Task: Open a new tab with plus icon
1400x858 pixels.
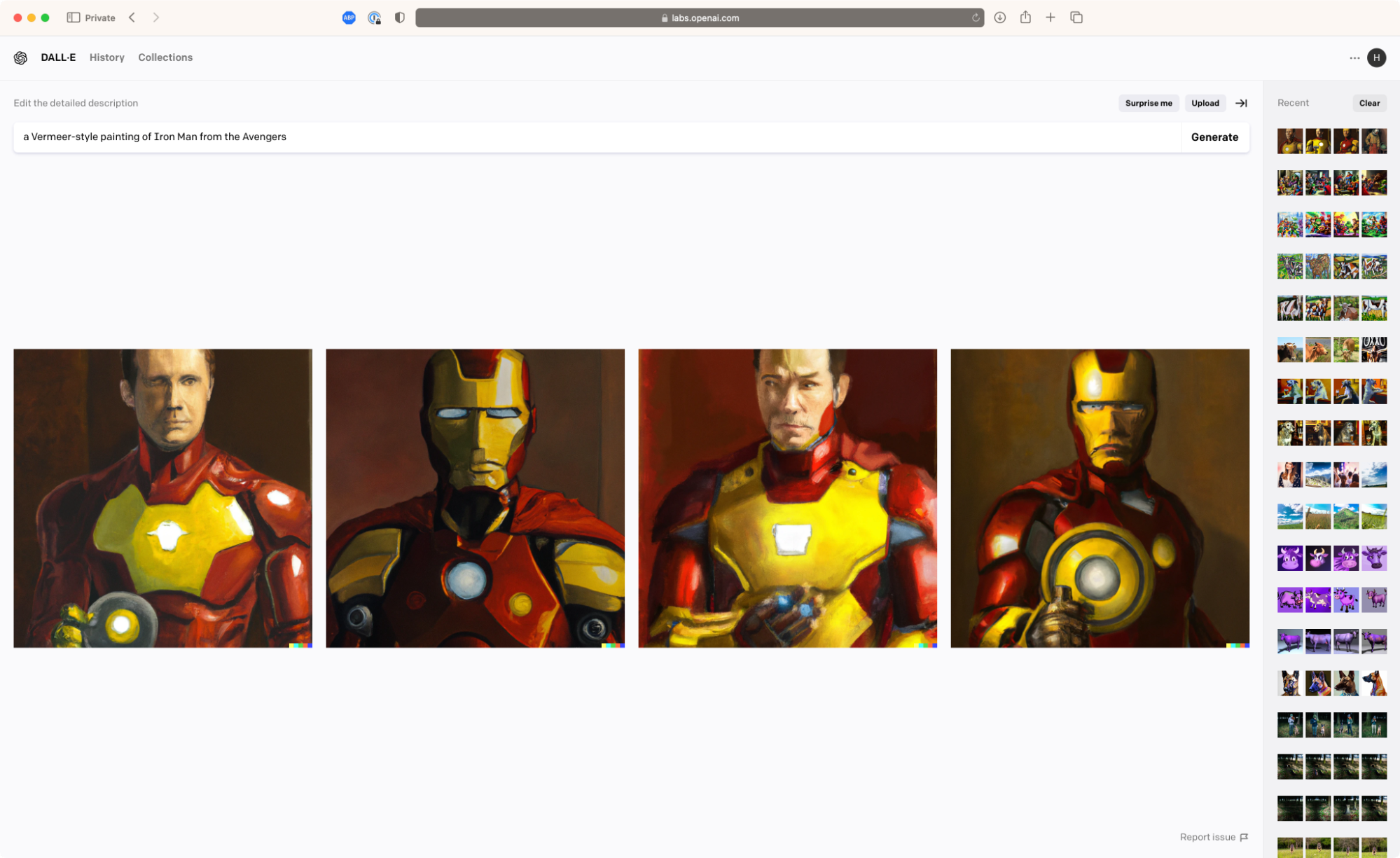Action: pos(1051,18)
